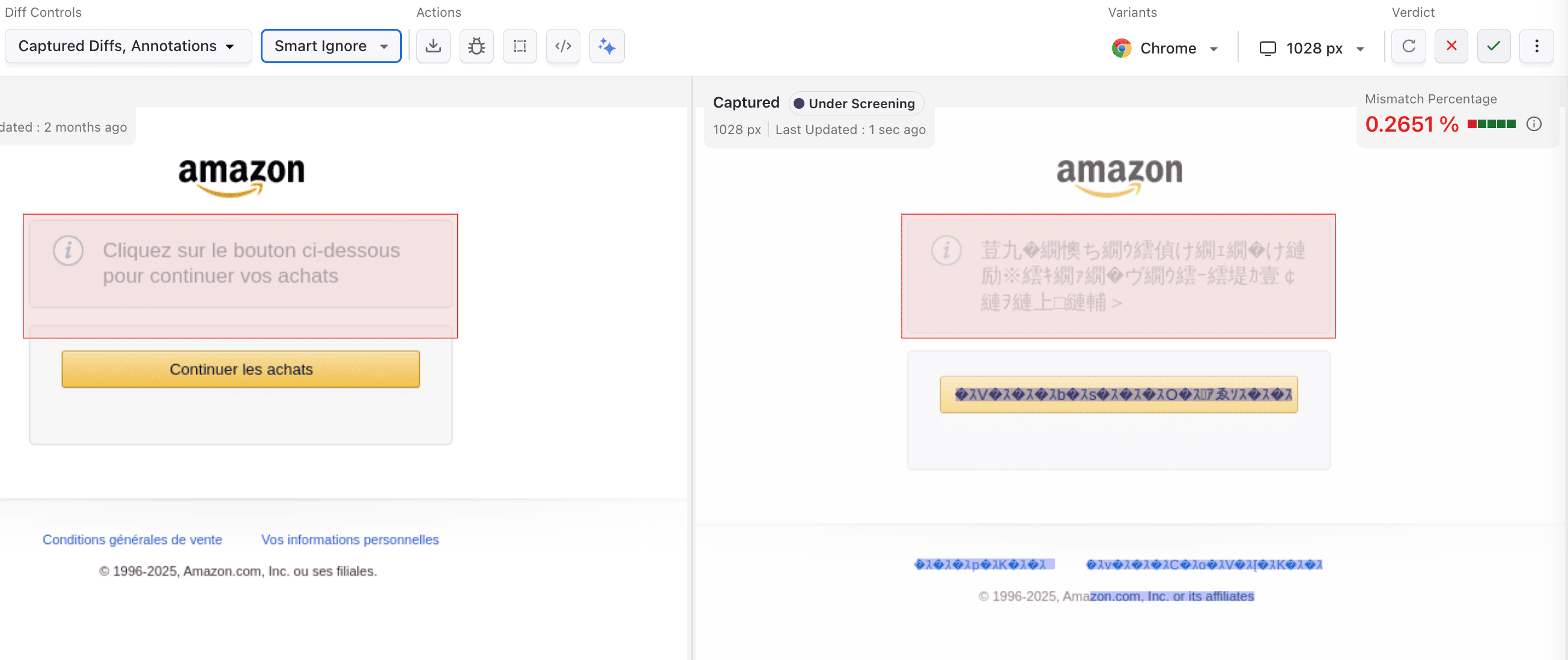Image resolution: width=1568 pixels, height=660 pixels.
Task: Open Conditions générales de vente link
Action: [x=132, y=539]
